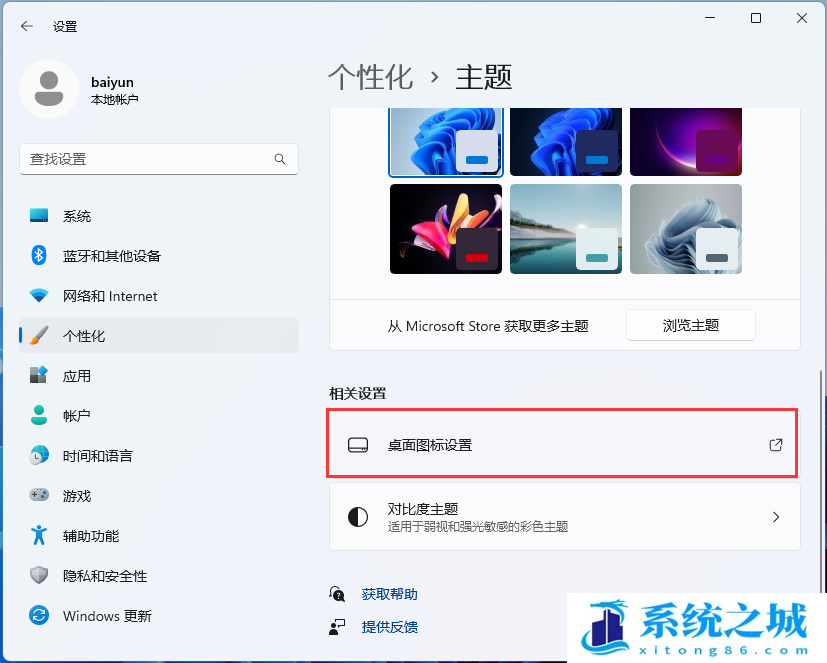Select 系统 in the navigation list

(76, 216)
